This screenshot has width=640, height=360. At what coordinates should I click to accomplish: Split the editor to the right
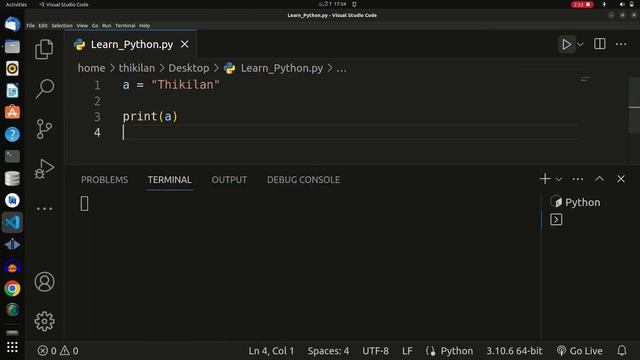pyautogui.click(x=600, y=44)
